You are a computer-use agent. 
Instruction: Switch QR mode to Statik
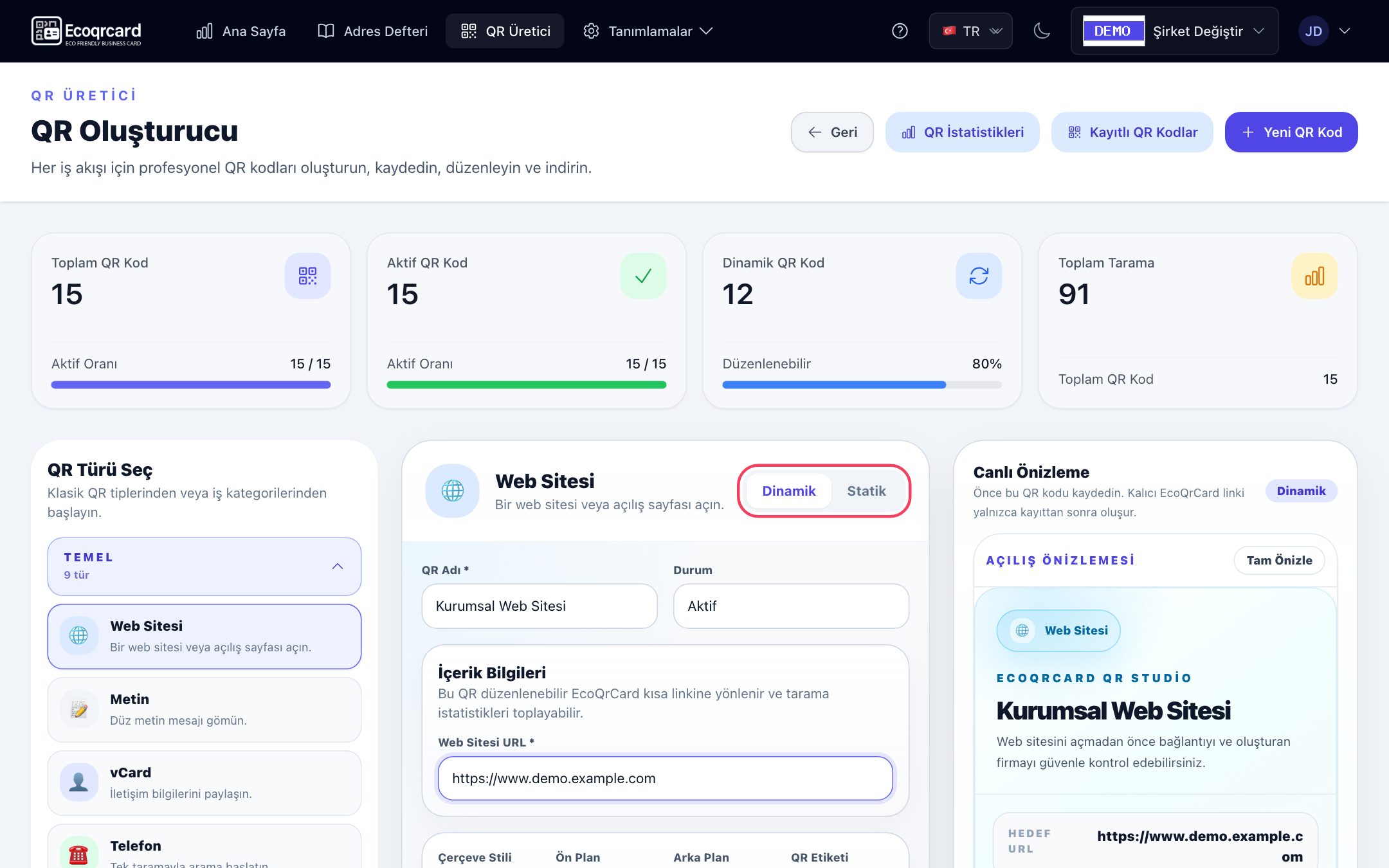tap(866, 491)
